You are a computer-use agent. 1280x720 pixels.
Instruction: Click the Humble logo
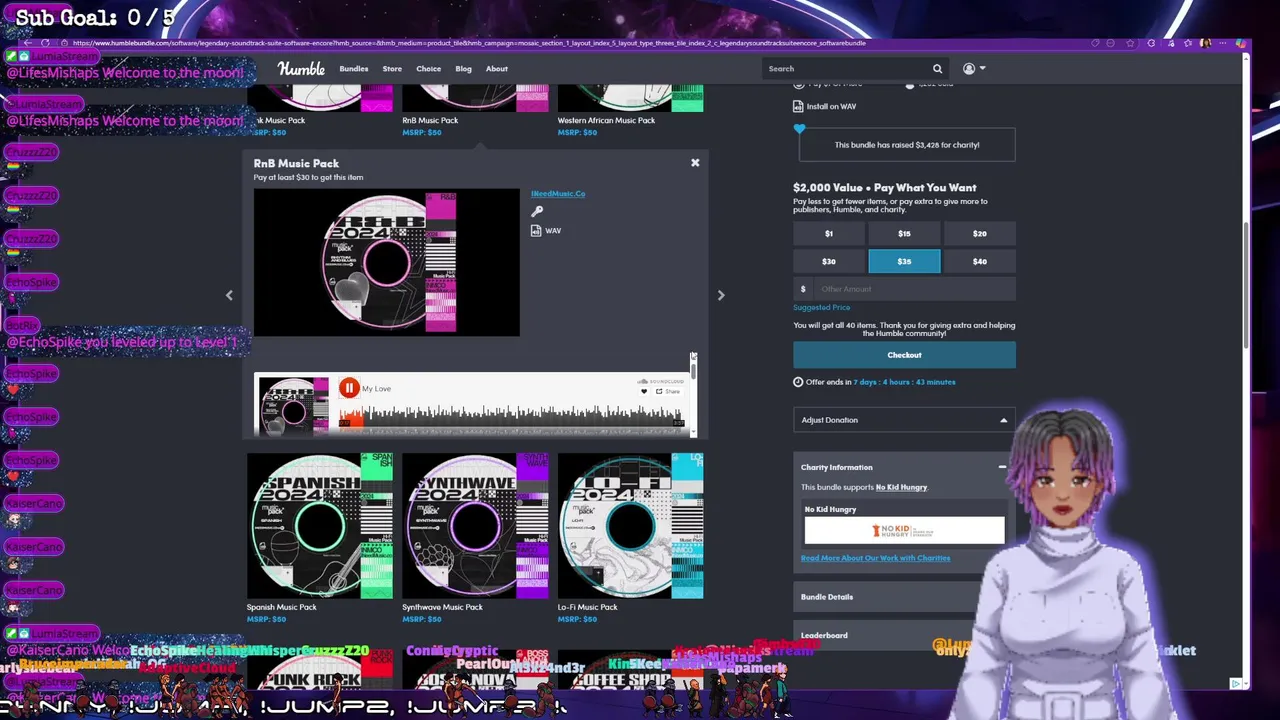301,69
